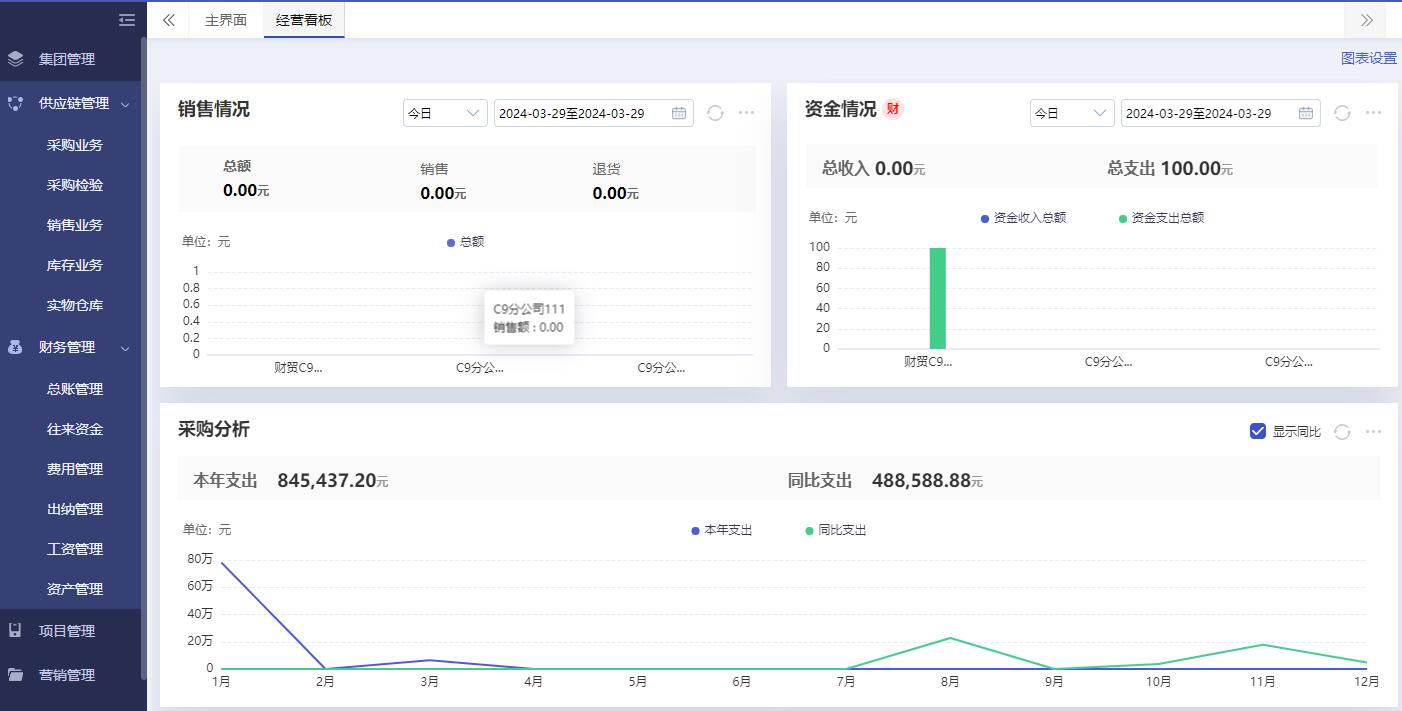The height and width of the screenshot is (711, 1402).
Task: Refresh the 采购分析 chart
Action: pos(1342,431)
